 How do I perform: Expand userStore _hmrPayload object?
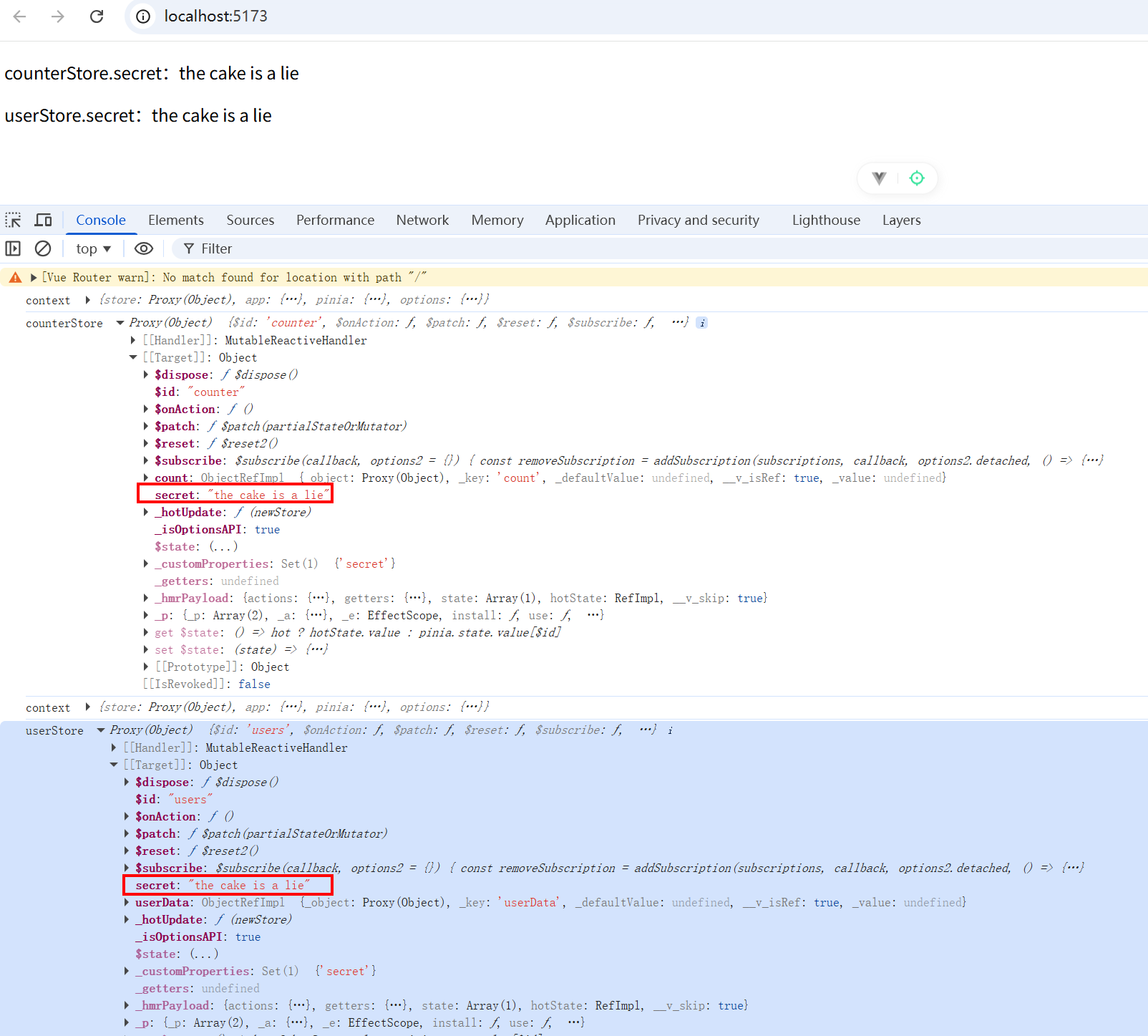pos(127,1005)
